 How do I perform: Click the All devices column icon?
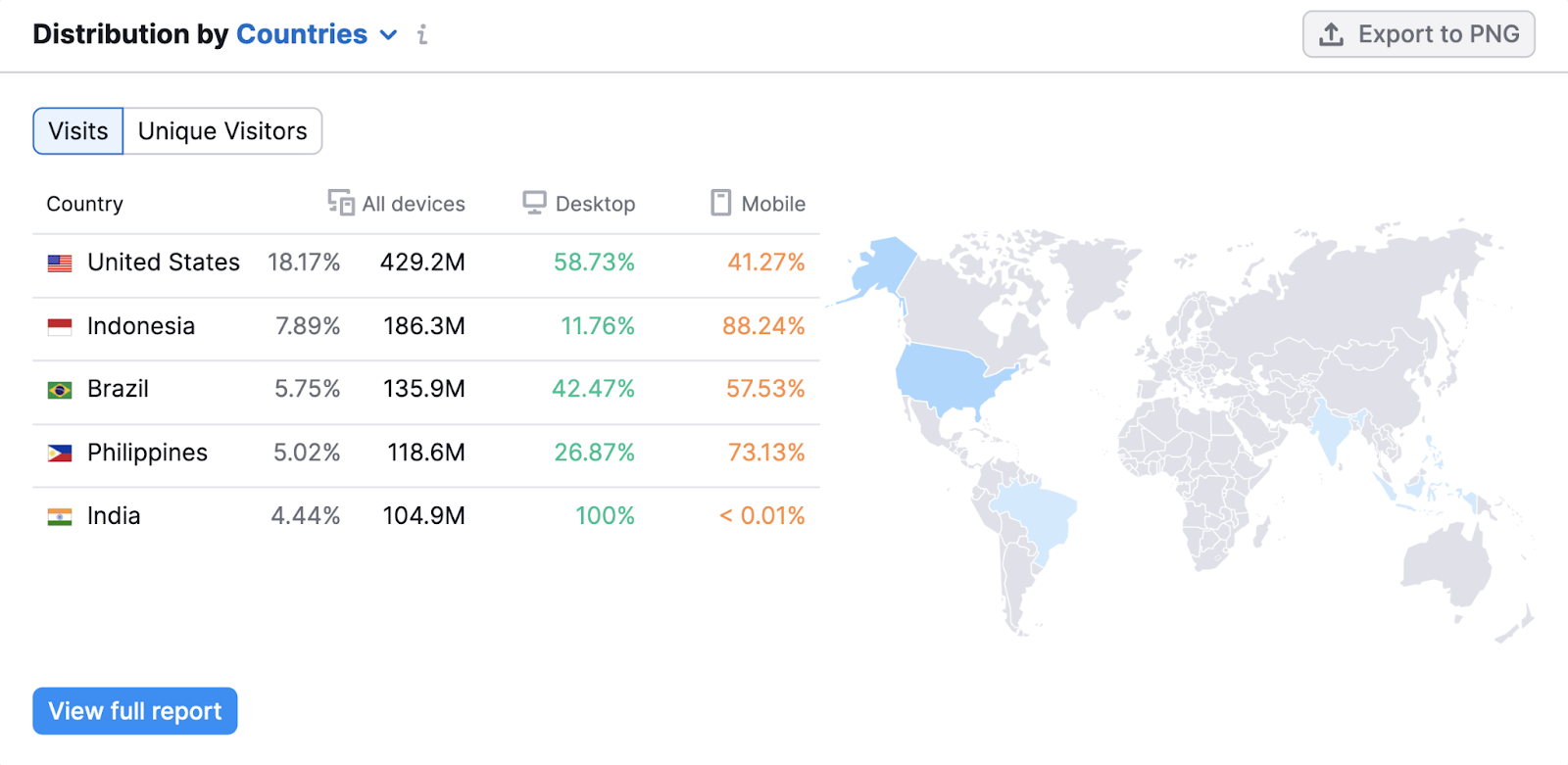pos(340,203)
